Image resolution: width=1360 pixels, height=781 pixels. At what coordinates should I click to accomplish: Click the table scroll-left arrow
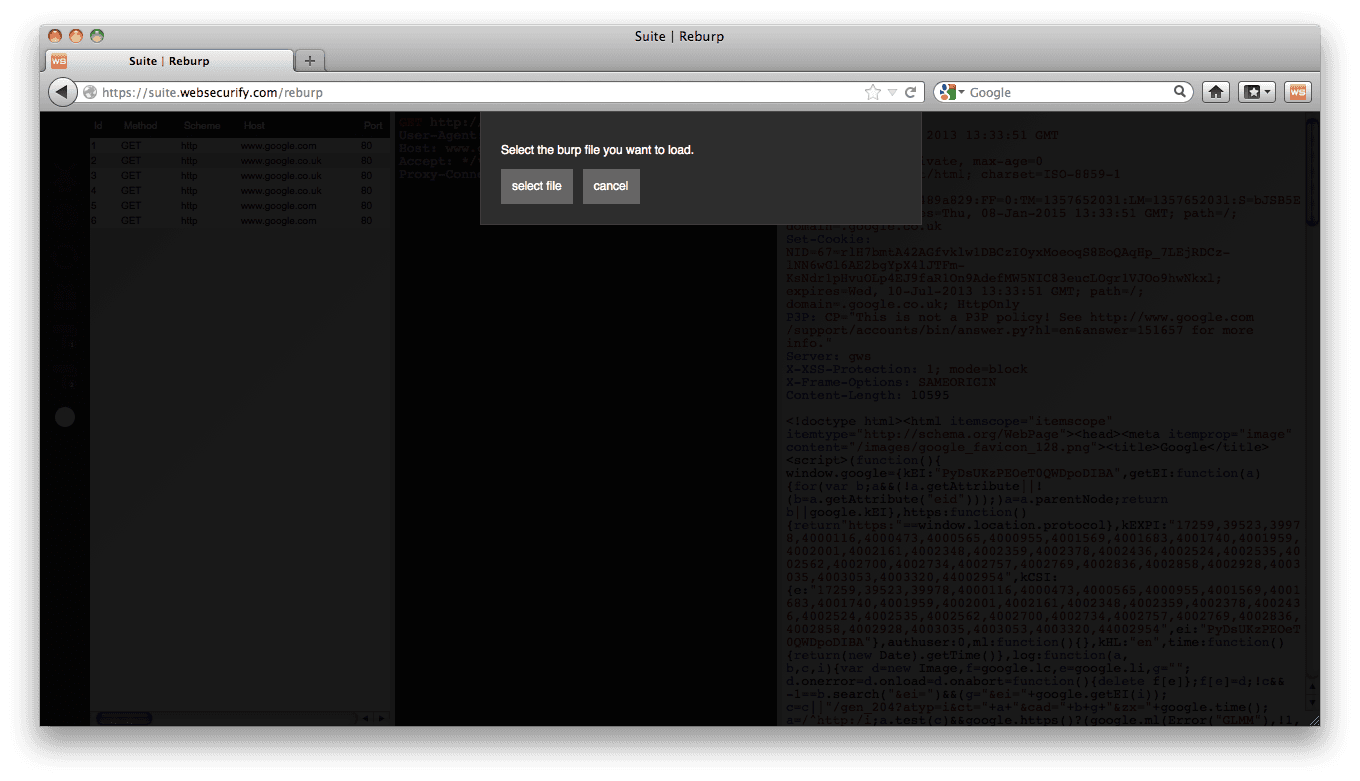click(364, 718)
